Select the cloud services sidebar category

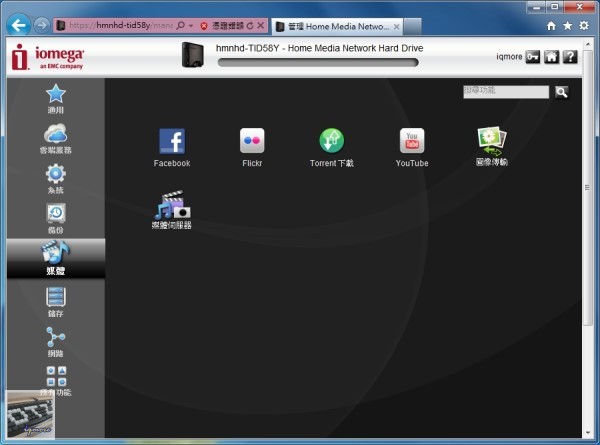click(56, 139)
